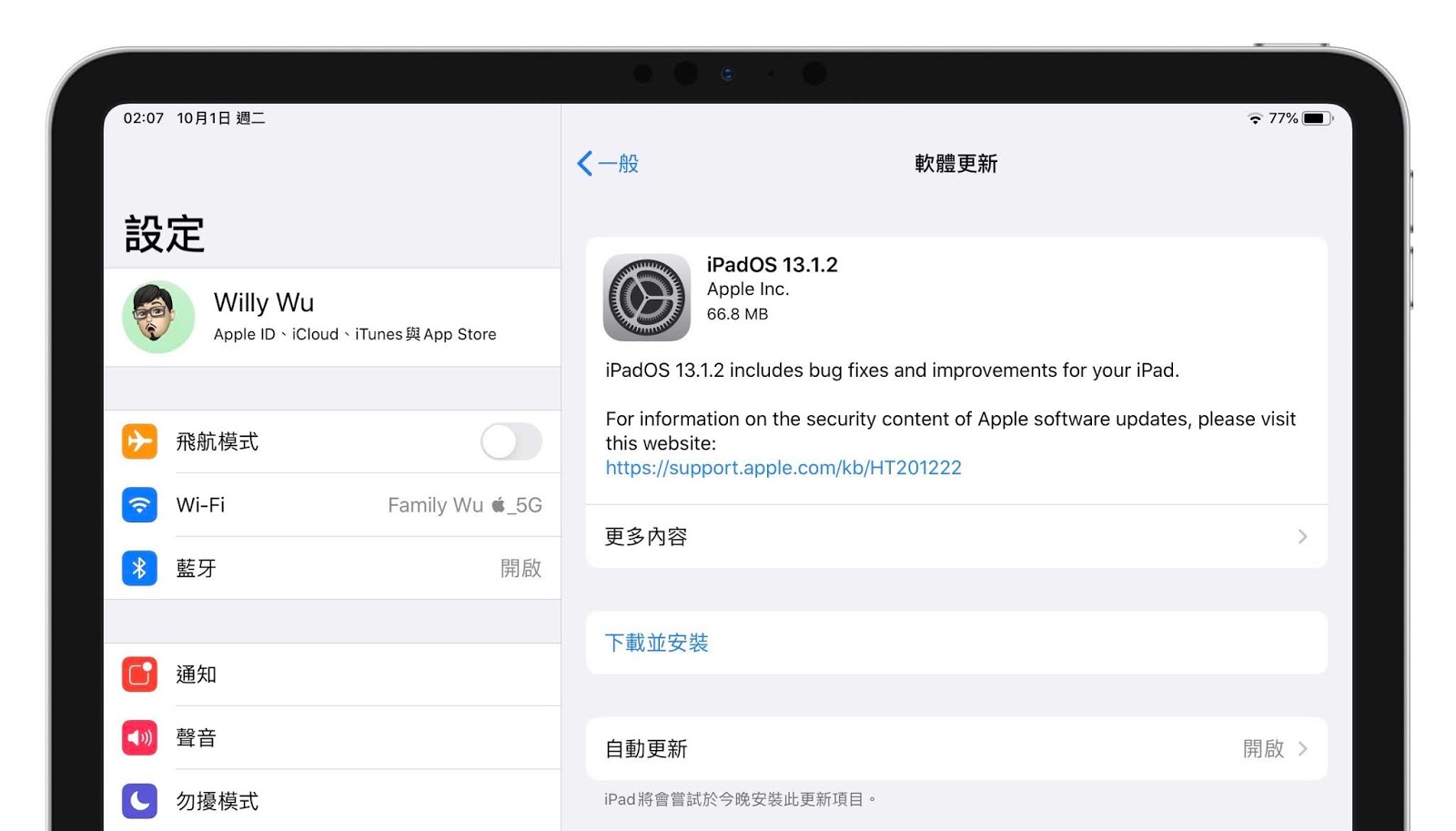Toggle the Airplane Mode switch

pyautogui.click(x=511, y=441)
